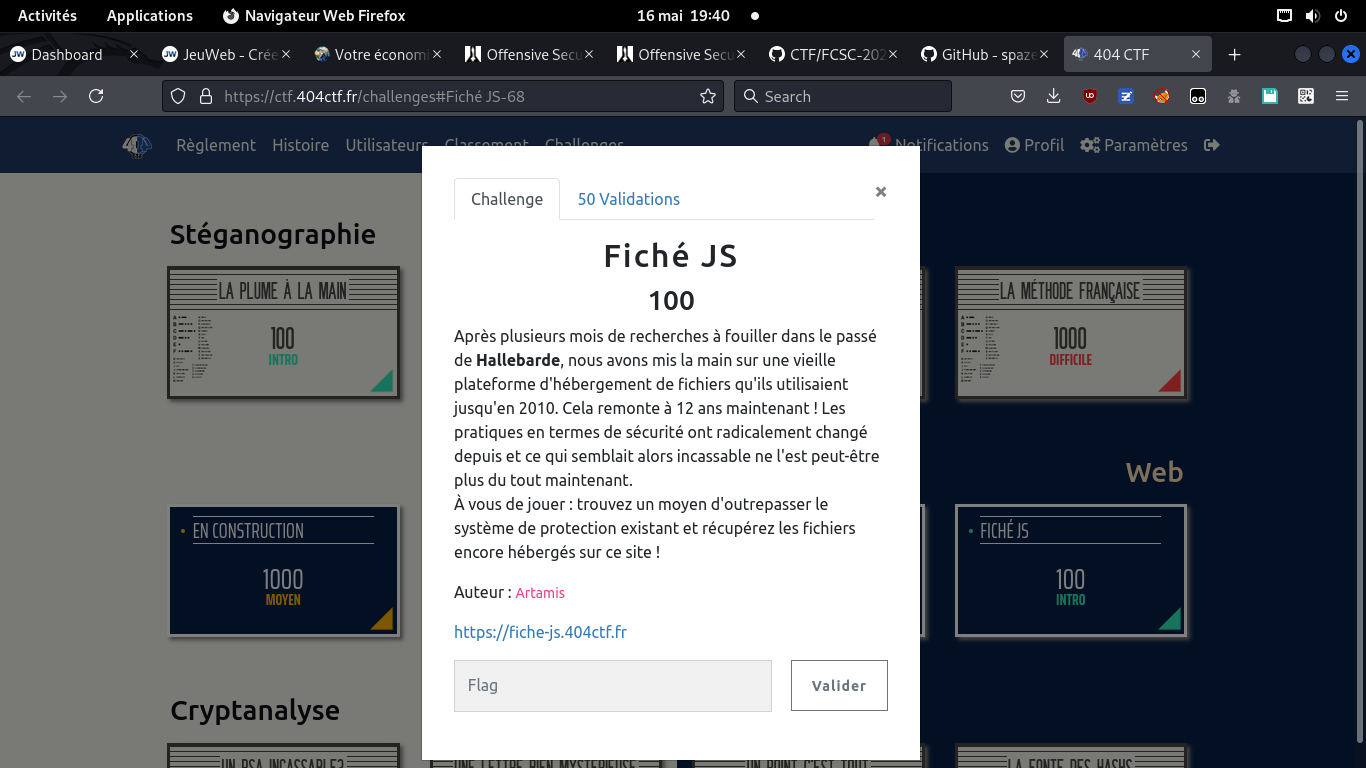Click the crossed-out cookie extension icon
1366x768 pixels.
point(1162,96)
